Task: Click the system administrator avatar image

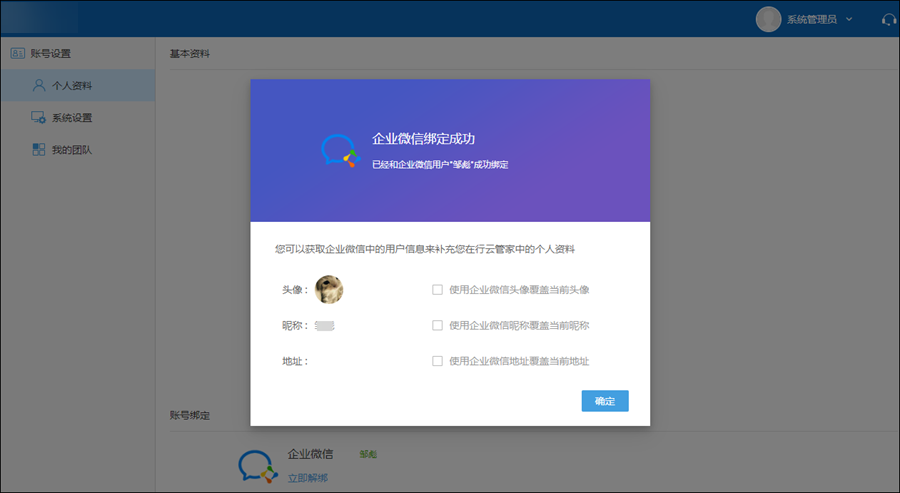Action: pos(768,20)
